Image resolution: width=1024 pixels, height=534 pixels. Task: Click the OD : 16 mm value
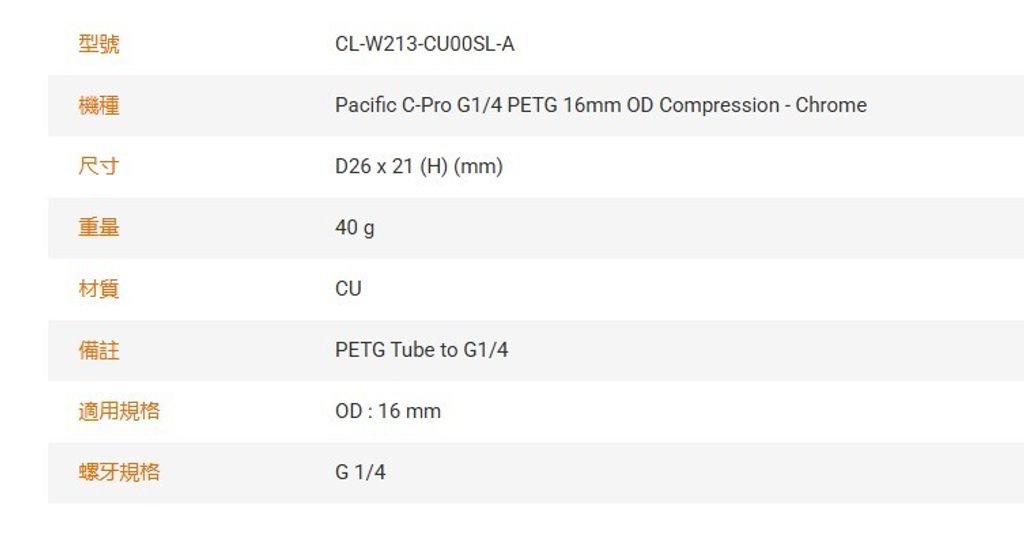pyautogui.click(x=388, y=411)
